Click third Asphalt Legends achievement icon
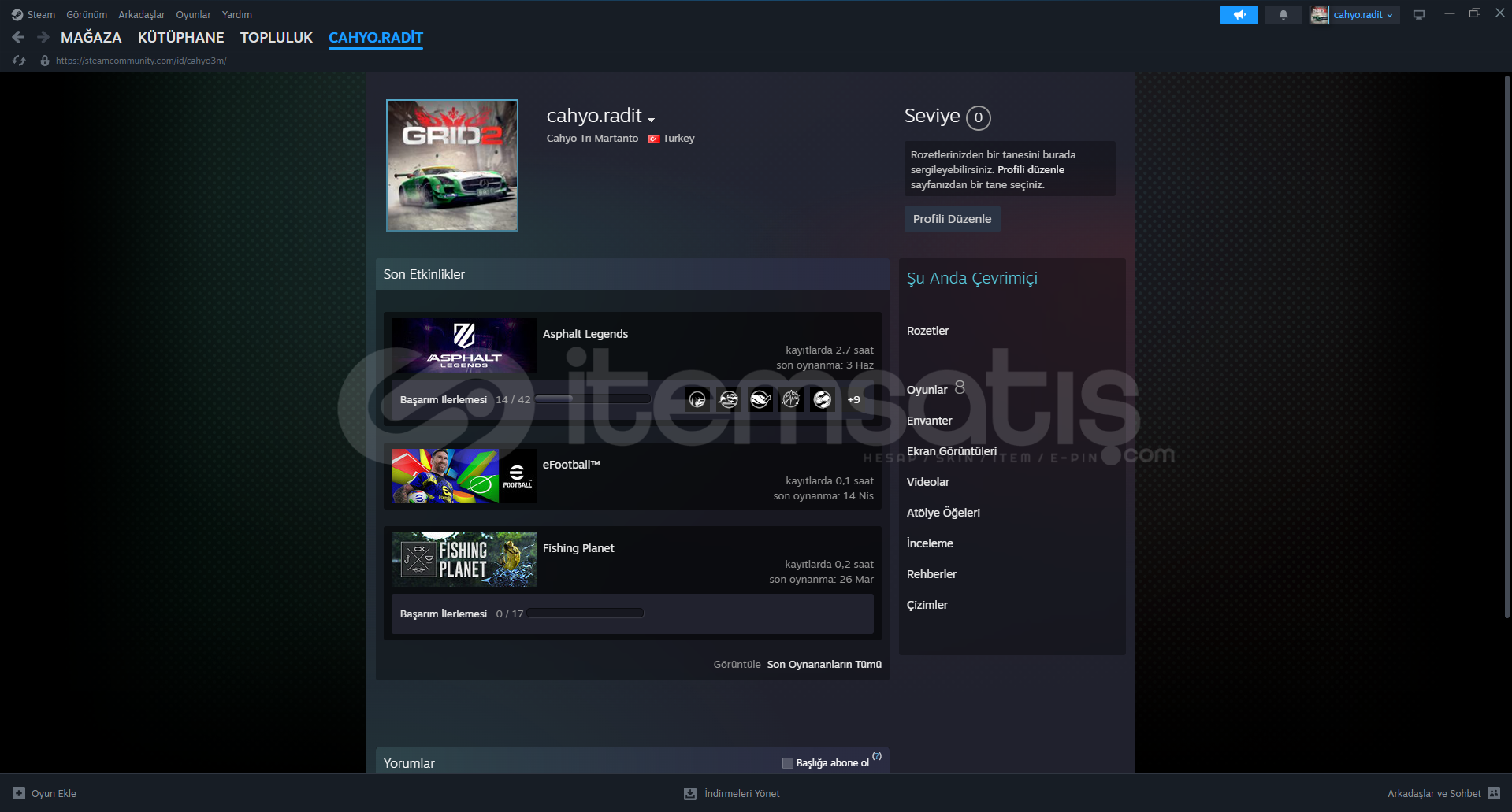The height and width of the screenshot is (812, 1512). click(x=760, y=399)
